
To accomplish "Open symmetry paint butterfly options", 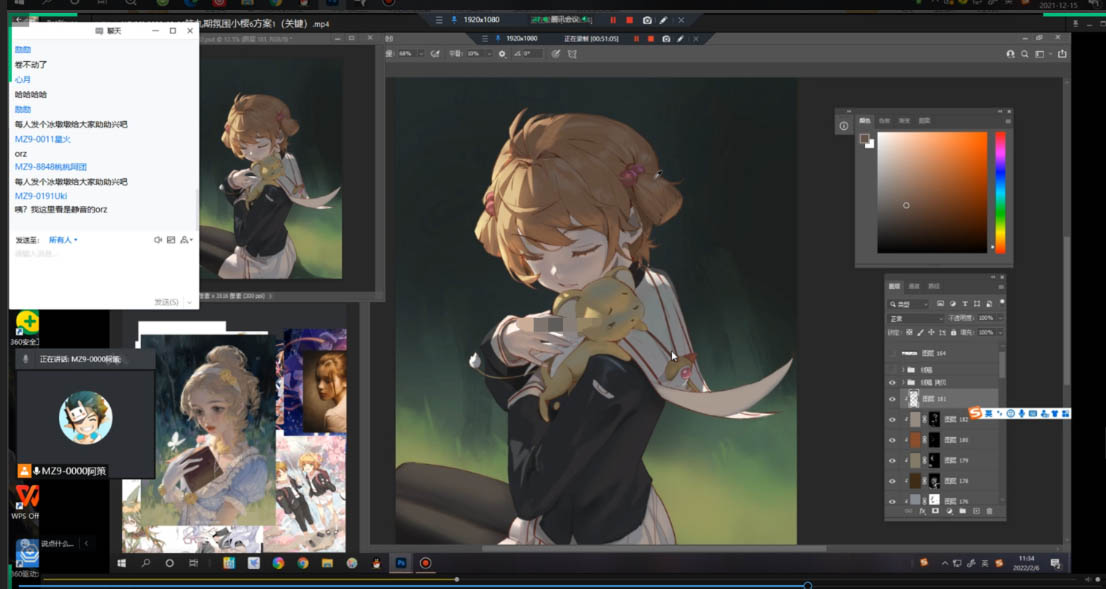I will tap(572, 54).
